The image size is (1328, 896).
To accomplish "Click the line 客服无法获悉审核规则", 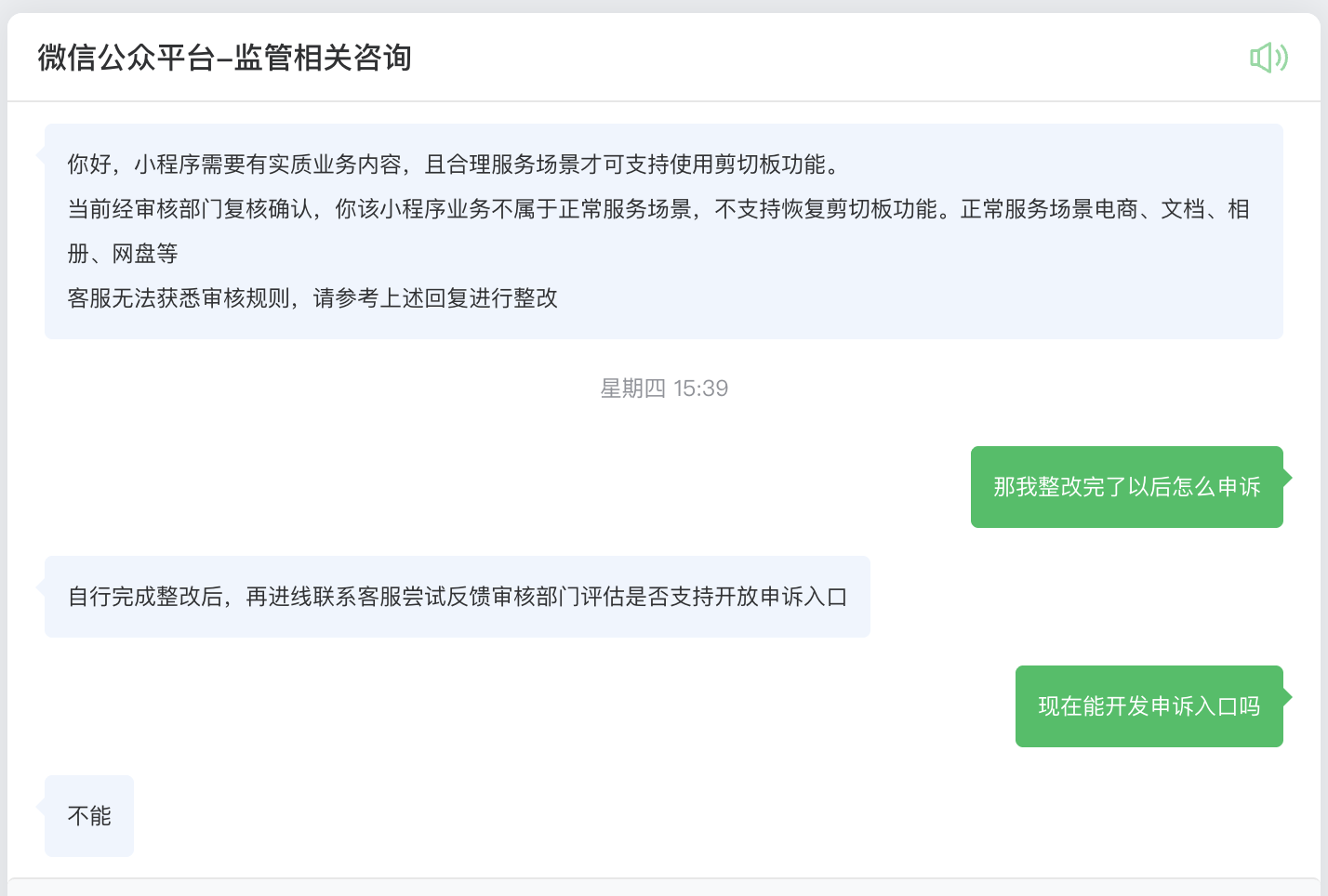I will point(312,298).
